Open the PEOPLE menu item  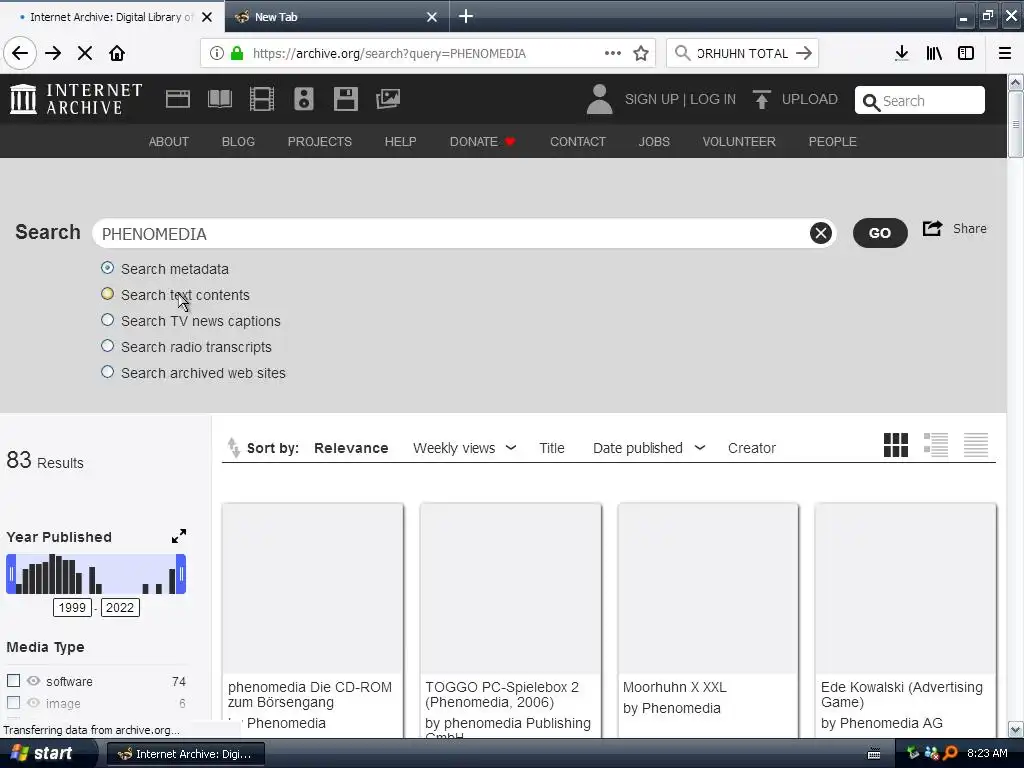pos(833,142)
